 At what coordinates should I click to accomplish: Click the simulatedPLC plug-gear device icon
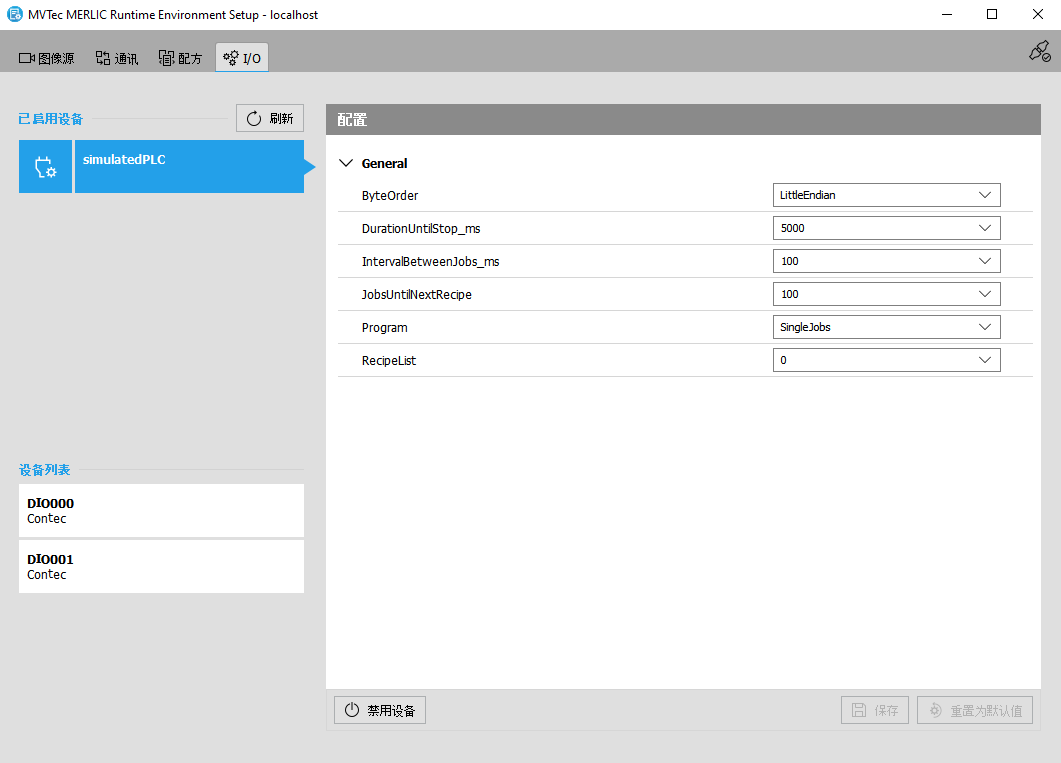point(45,167)
